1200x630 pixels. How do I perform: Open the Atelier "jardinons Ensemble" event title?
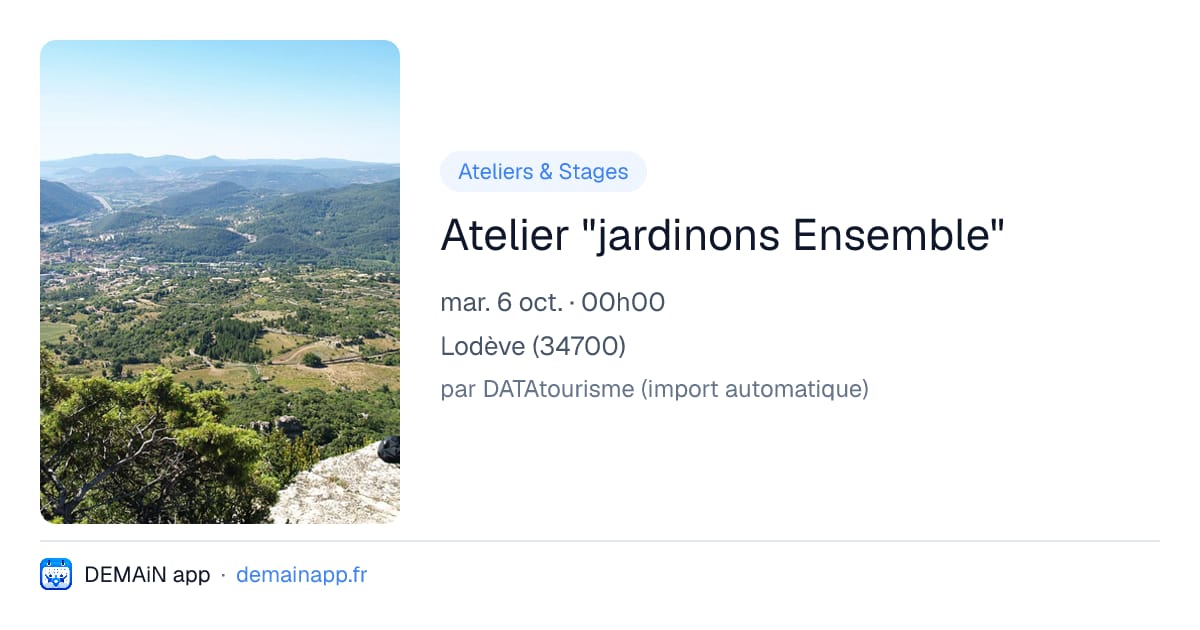[722, 236]
